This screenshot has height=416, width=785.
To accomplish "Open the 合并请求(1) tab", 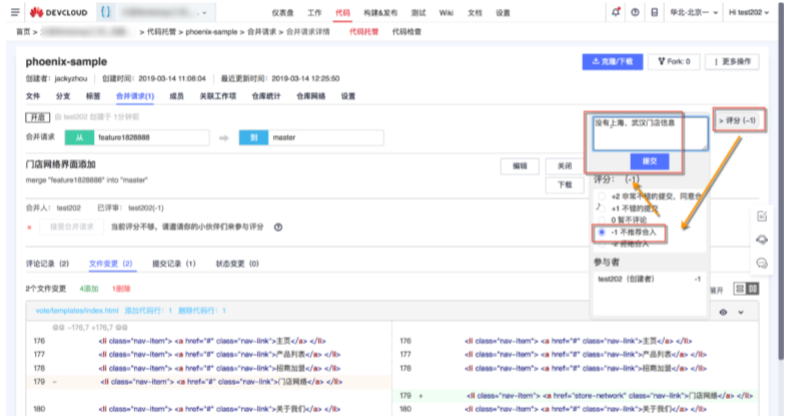I will (x=135, y=96).
